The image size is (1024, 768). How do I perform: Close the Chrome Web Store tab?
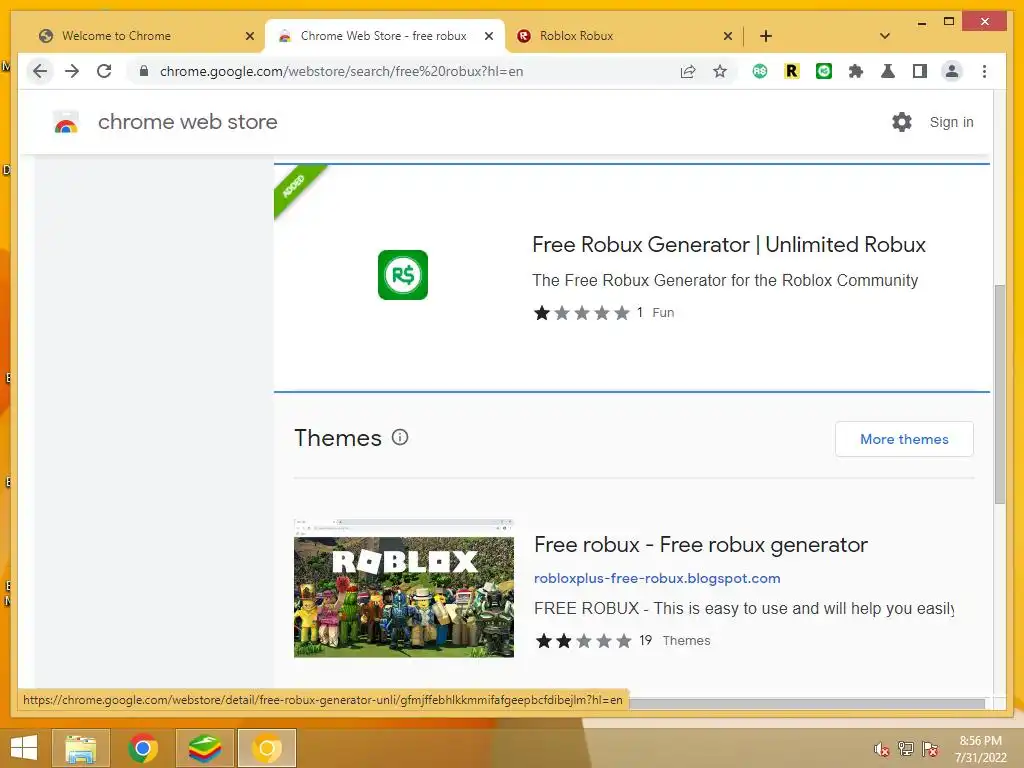[x=488, y=36]
